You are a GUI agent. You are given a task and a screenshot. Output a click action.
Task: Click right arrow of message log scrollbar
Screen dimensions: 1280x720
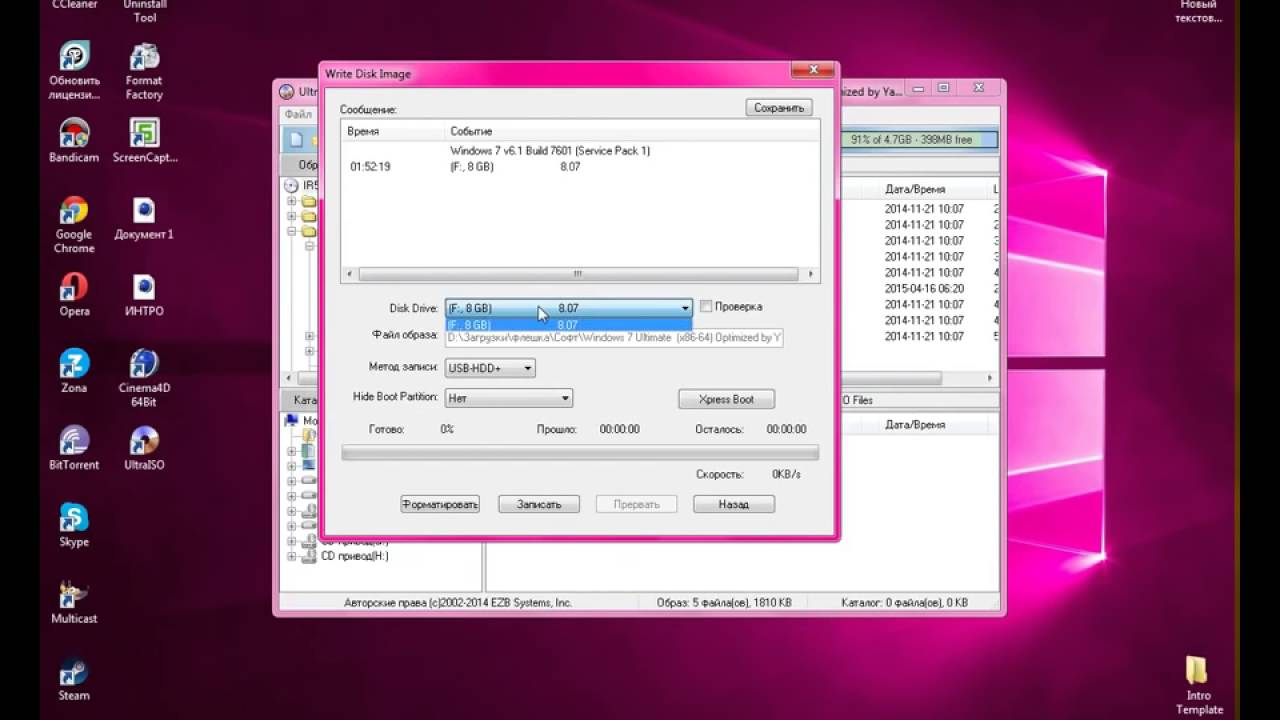click(811, 274)
